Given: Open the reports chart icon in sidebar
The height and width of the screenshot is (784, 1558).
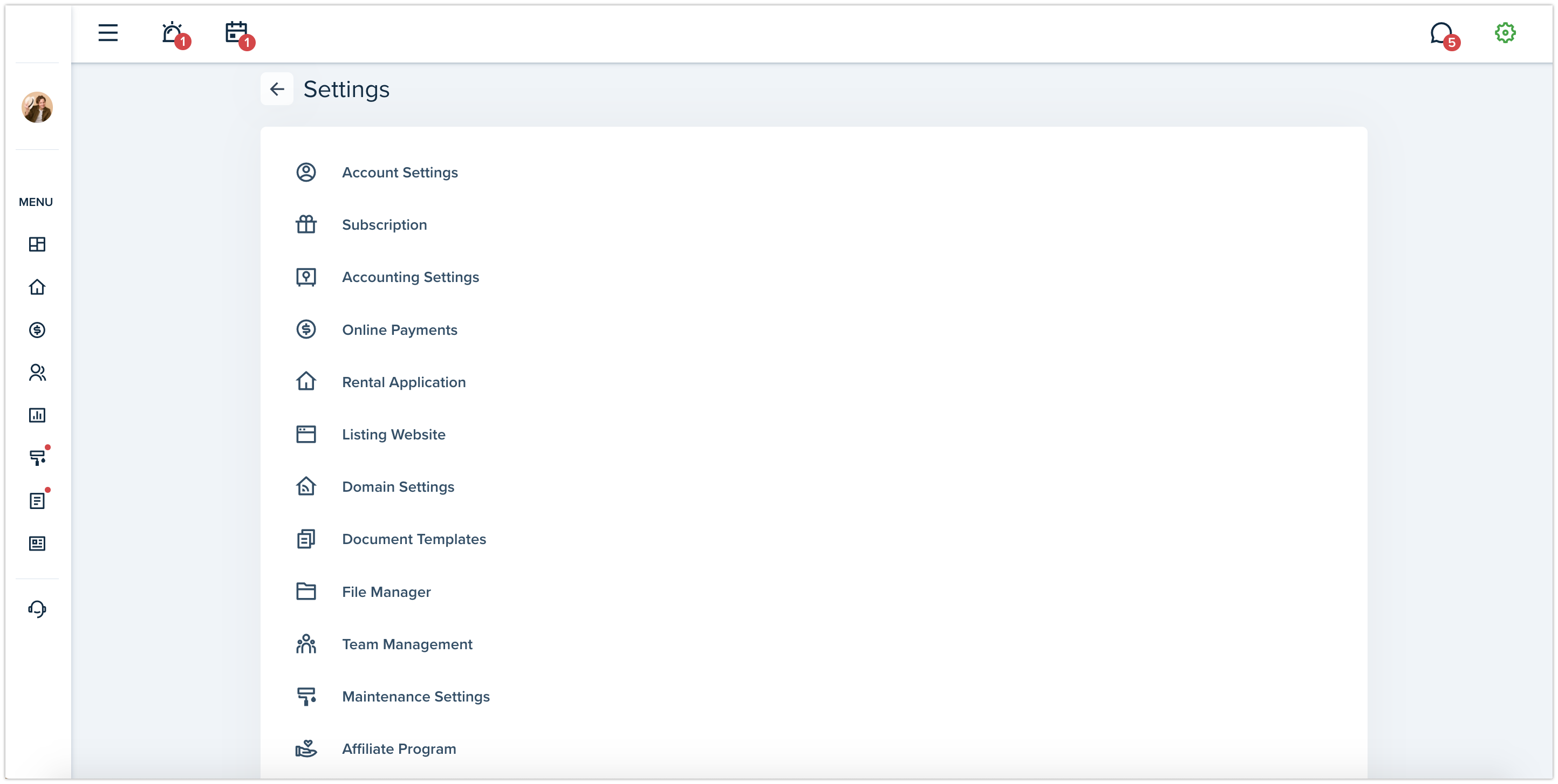Looking at the screenshot, I should [x=38, y=415].
